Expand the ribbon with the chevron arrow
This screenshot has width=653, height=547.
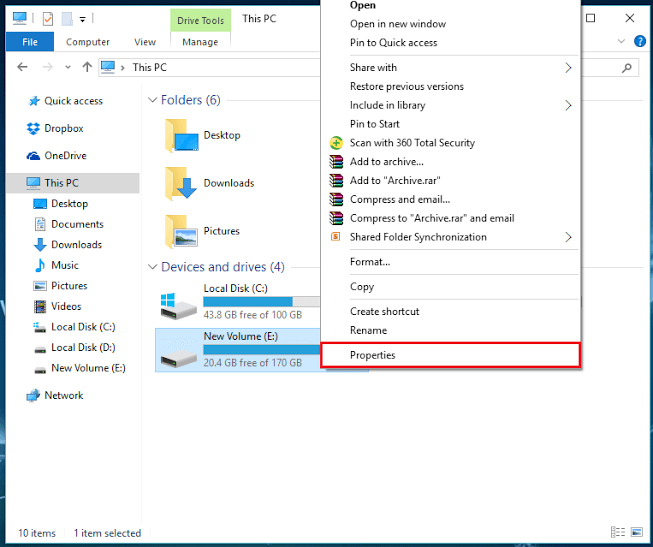[x=621, y=41]
